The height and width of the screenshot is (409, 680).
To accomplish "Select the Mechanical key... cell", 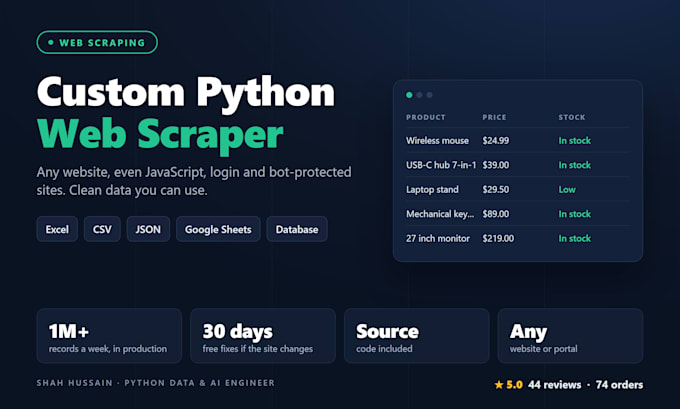I will pyautogui.click(x=440, y=214).
